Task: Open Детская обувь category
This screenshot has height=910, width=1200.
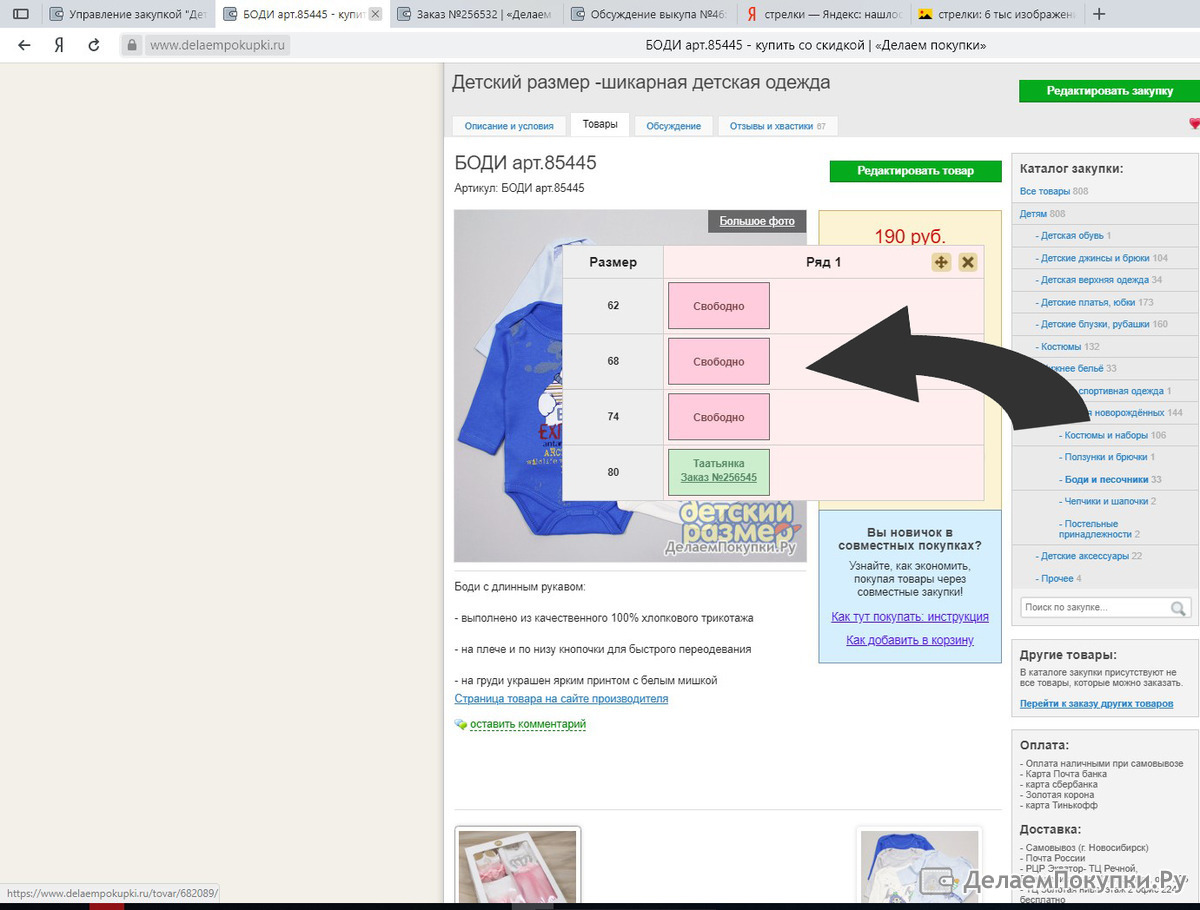Action: tap(1072, 236)
